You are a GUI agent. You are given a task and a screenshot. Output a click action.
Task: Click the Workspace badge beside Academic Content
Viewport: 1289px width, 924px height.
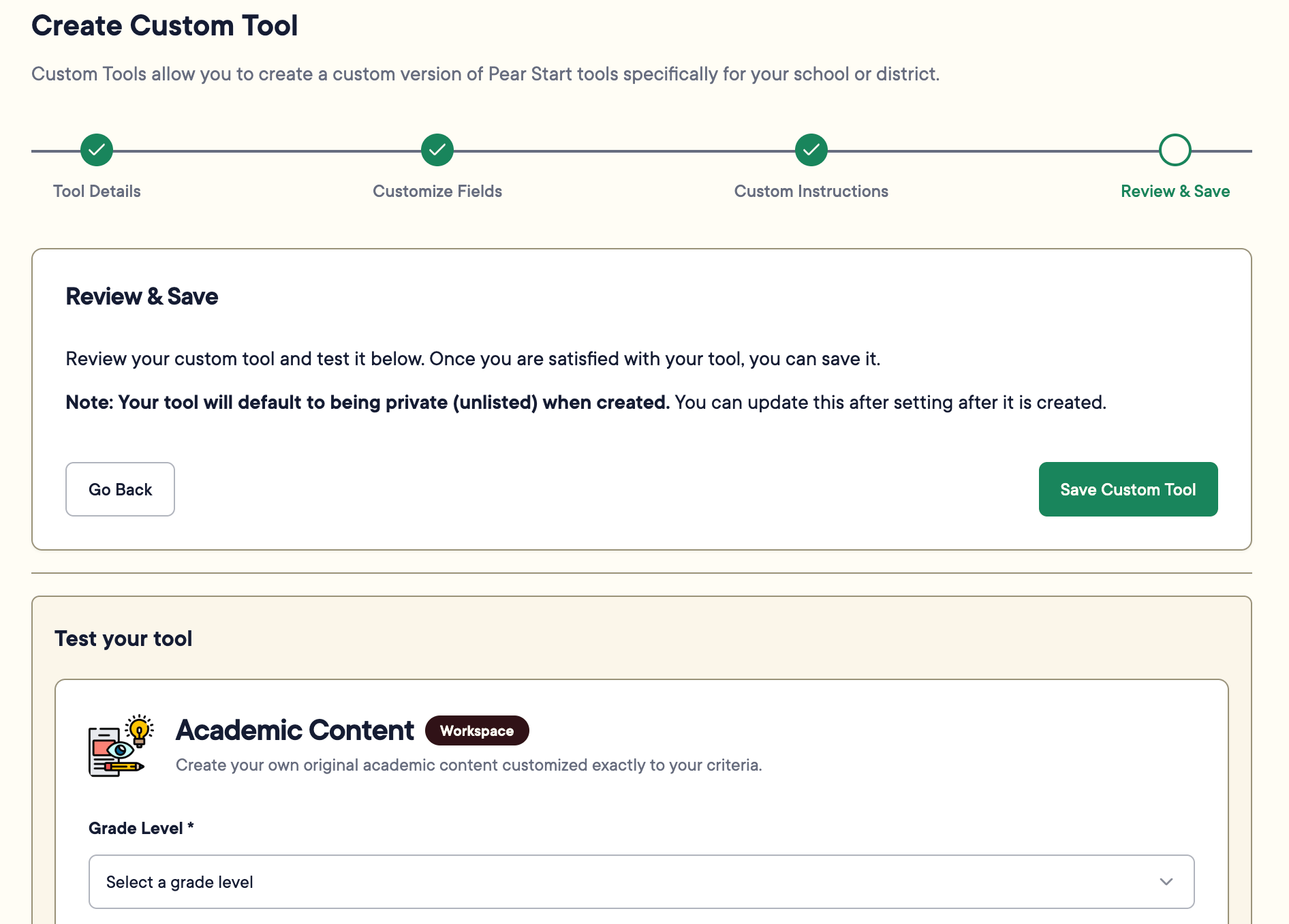[477, 730]
